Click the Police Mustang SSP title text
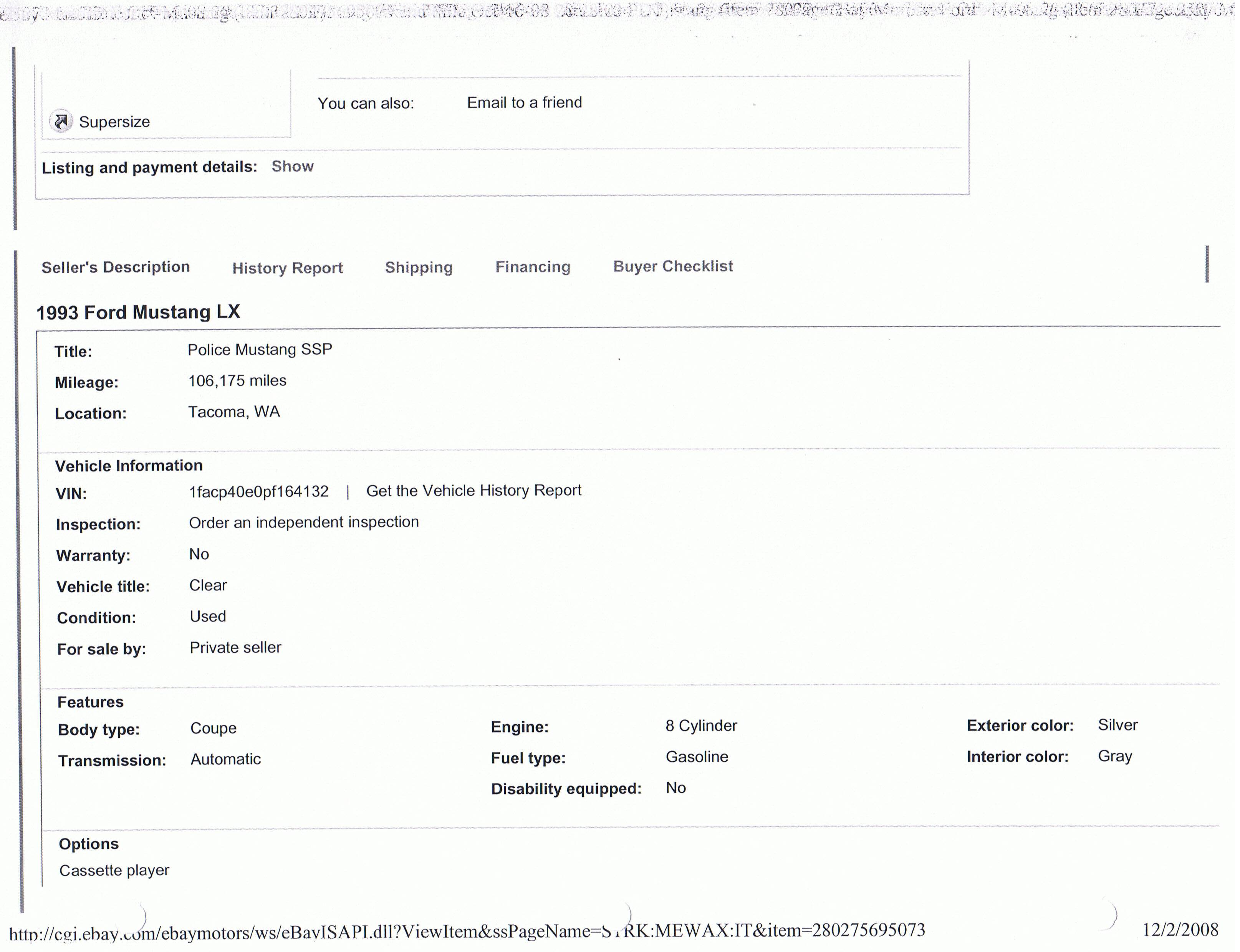The image size is (1240, 952). 260,350
